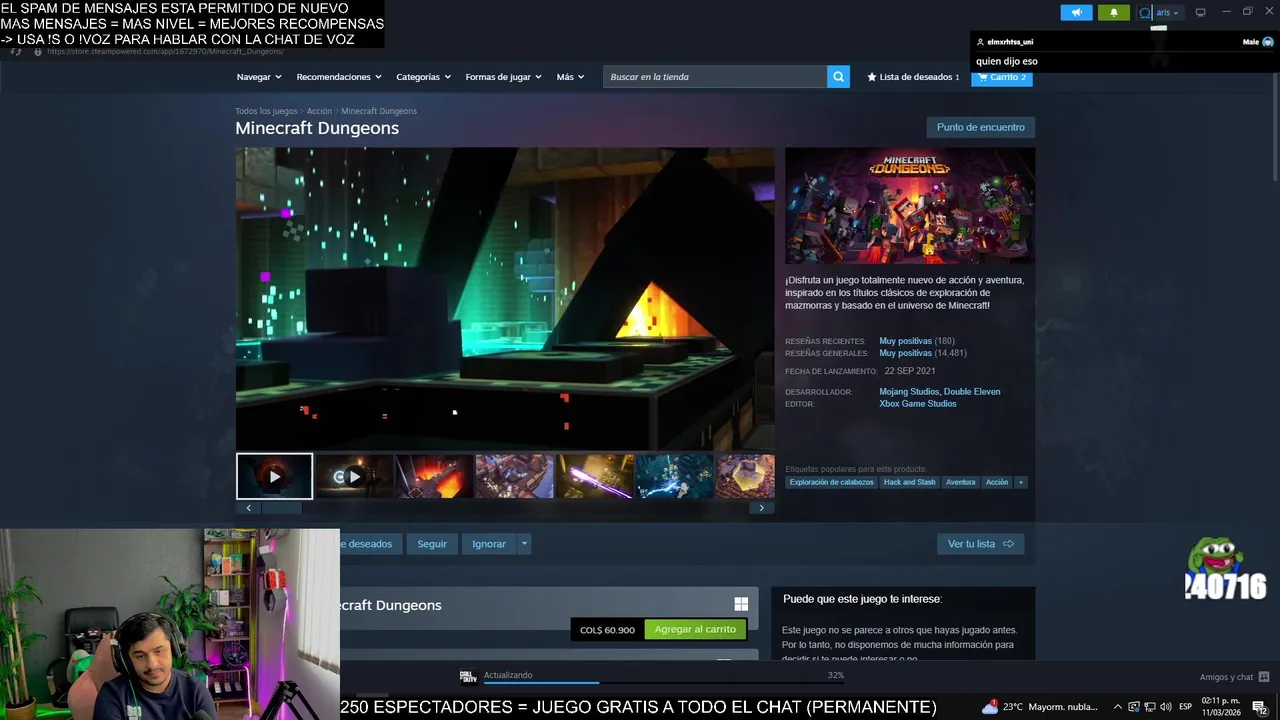The width and height of the screenshot is (1280, 720).
Task: Click the Aventura tag
Action: pos(960,482)
